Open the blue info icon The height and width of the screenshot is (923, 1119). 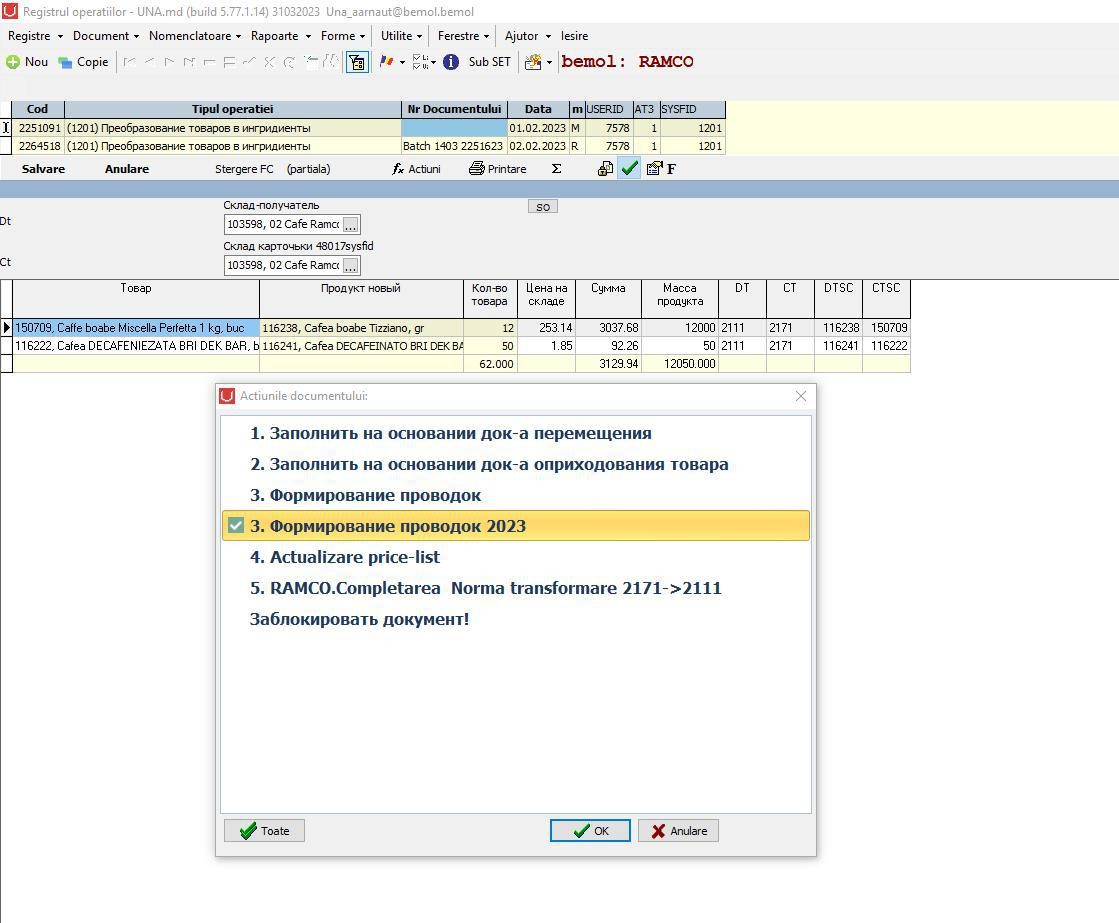[451, 62]
